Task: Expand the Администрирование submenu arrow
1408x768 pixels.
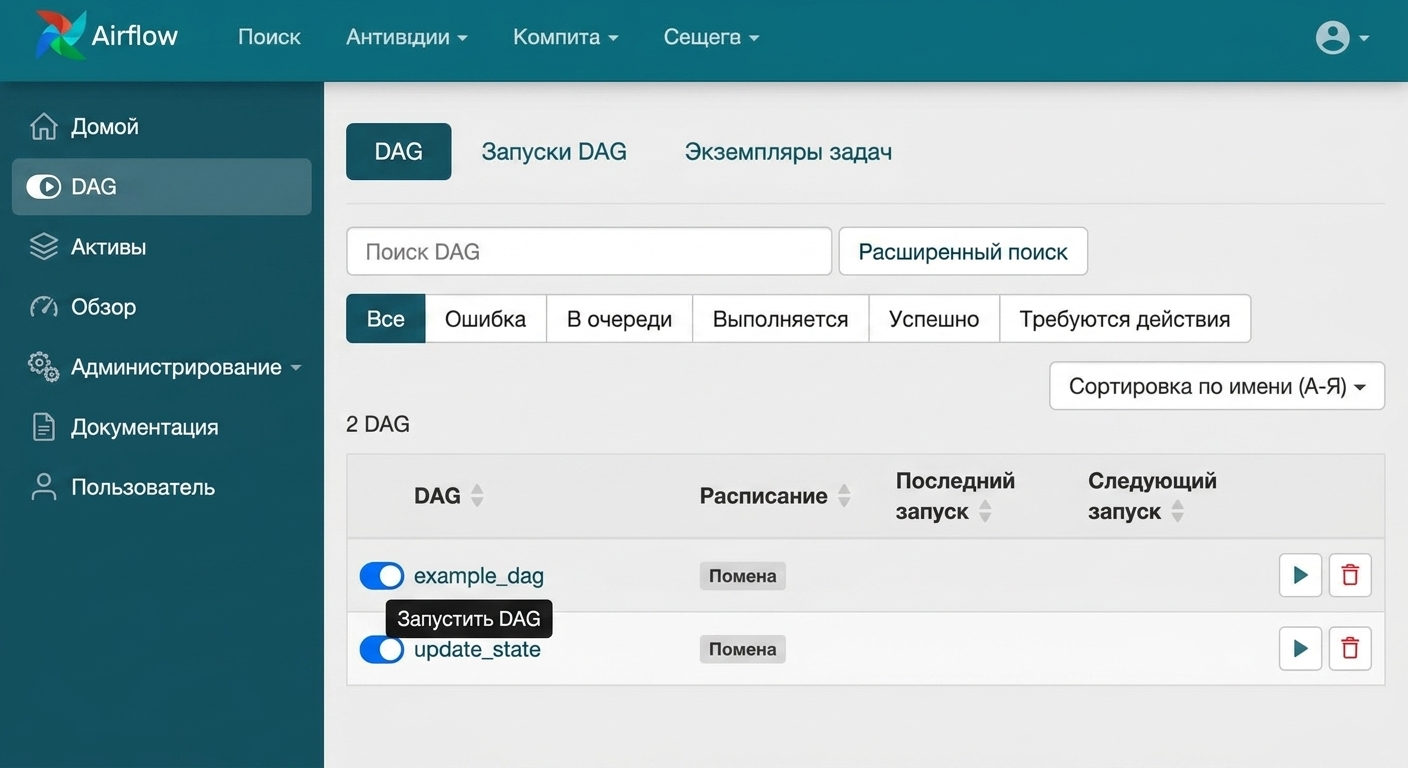Action: point(296,368)
